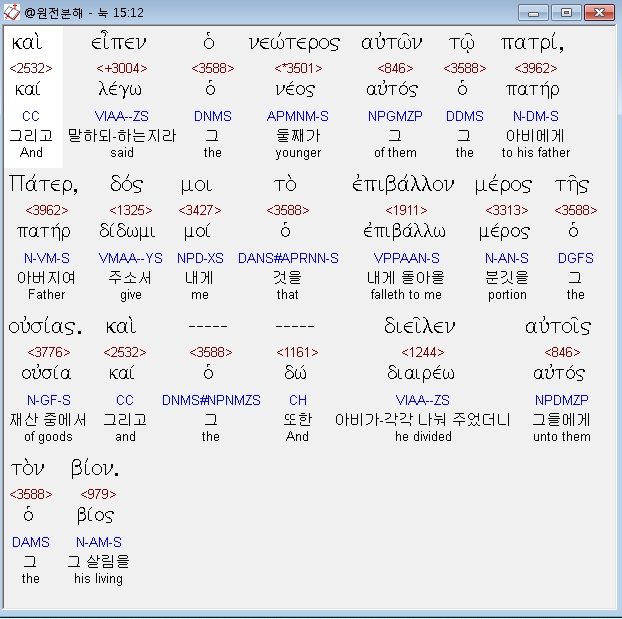Click morphology code DAMS
The image size is (622, 619).
click(31, 542)
